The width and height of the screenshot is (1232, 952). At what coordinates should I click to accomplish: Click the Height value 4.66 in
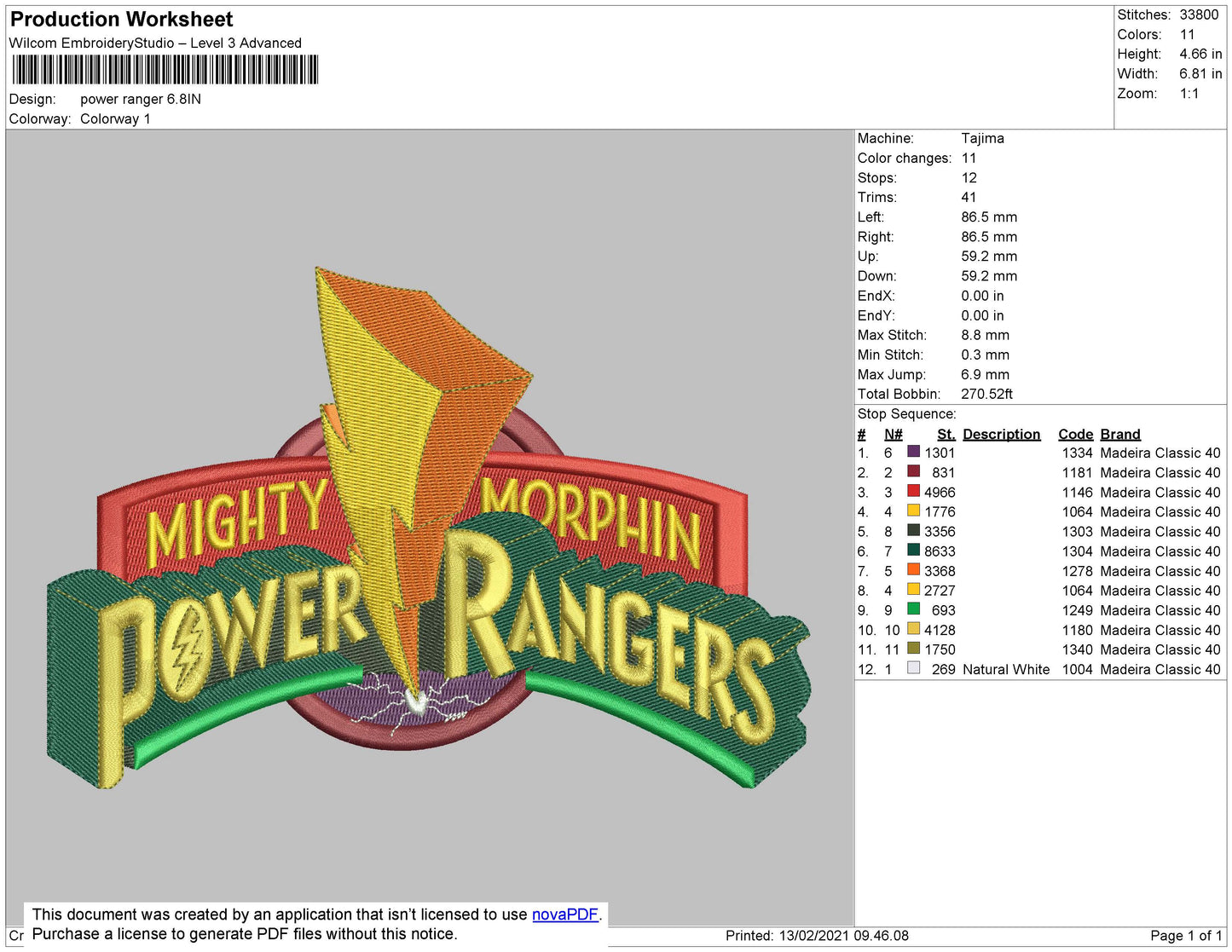click(x=1200, y=54)
